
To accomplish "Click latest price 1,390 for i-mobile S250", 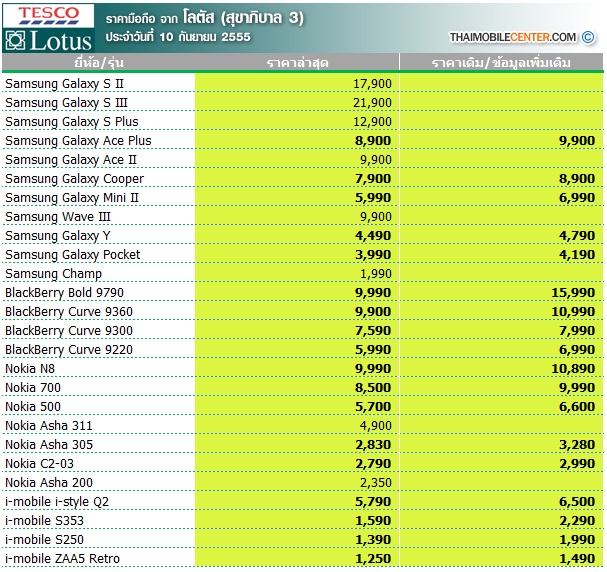I will tap(373, 539).
